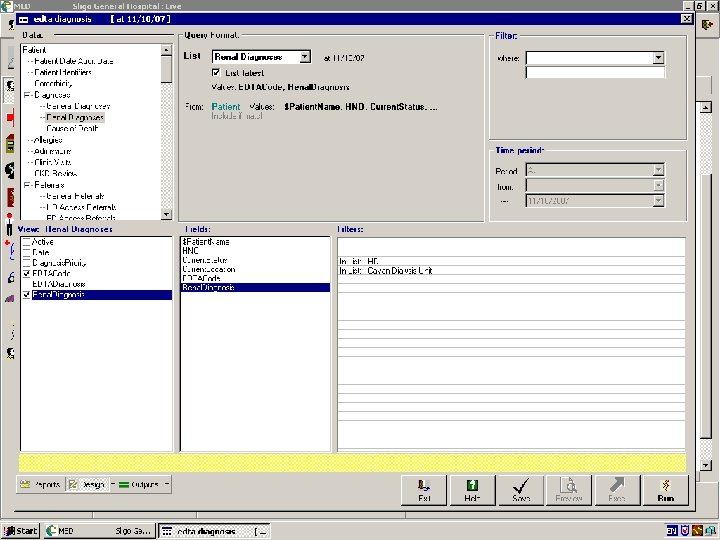Select General Referrals in the Data tree
720x540 pixels.
pyautogui.click(x=75, y=196)
